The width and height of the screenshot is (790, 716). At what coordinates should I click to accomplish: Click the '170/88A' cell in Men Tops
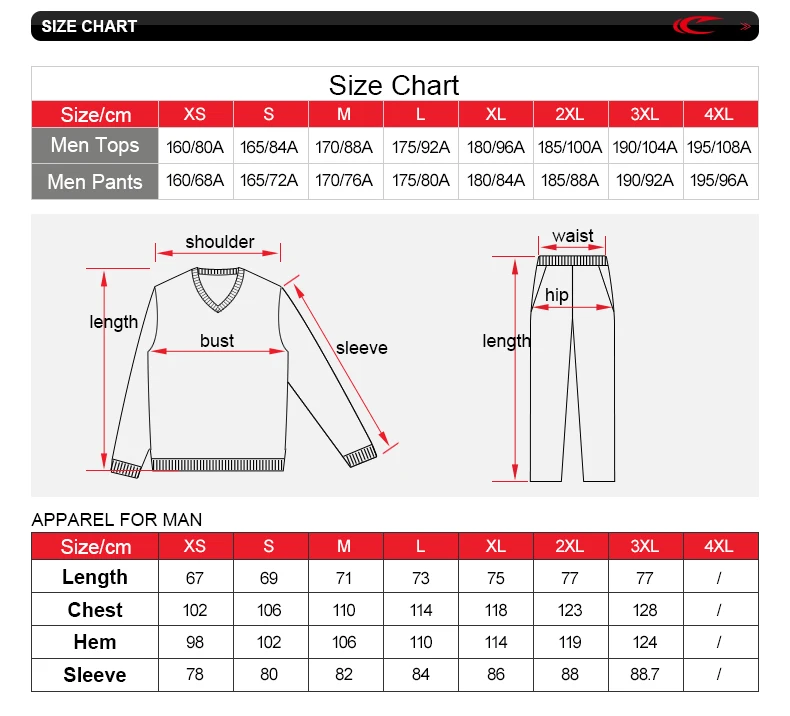tap(344, 147)
